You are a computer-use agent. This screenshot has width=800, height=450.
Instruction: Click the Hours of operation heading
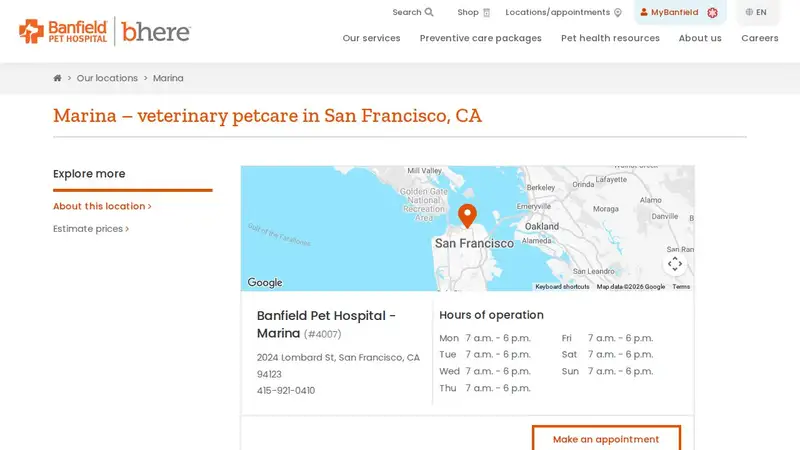[x=491, y=315]
